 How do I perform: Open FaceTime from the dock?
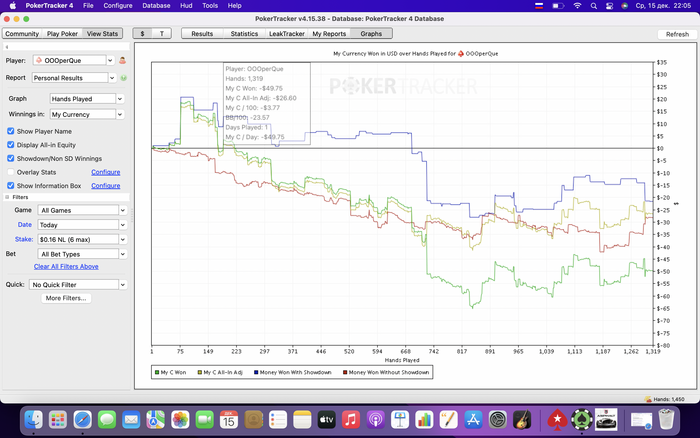click(x=204, y=420)
